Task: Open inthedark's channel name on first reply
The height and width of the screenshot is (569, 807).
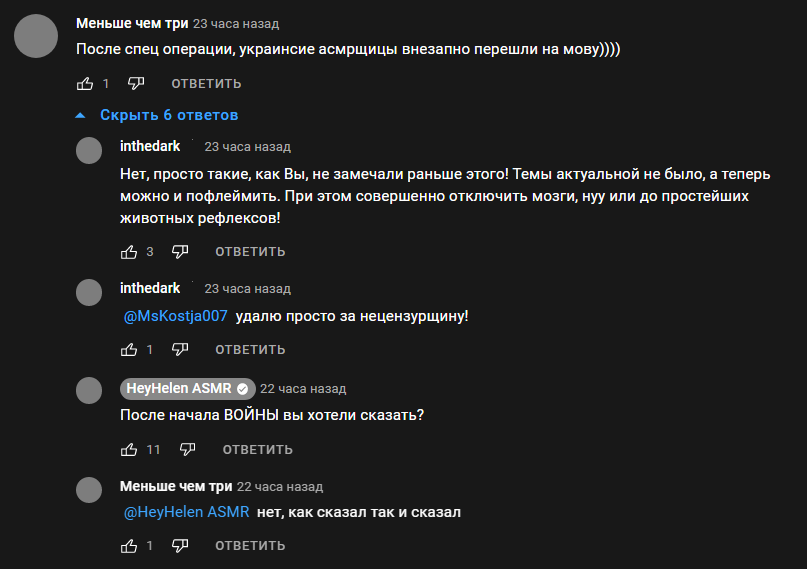Action: (x=150, y=146)
